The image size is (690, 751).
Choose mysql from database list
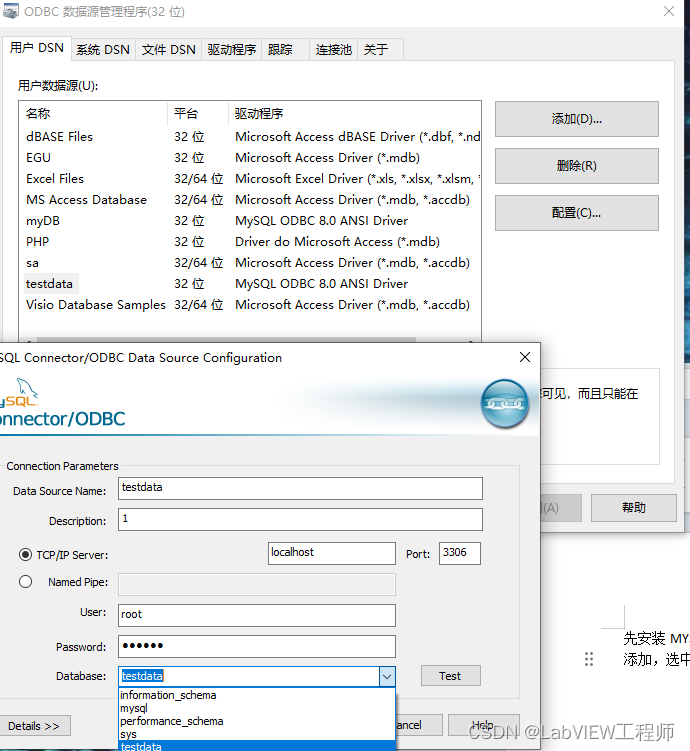click(257, 708)
